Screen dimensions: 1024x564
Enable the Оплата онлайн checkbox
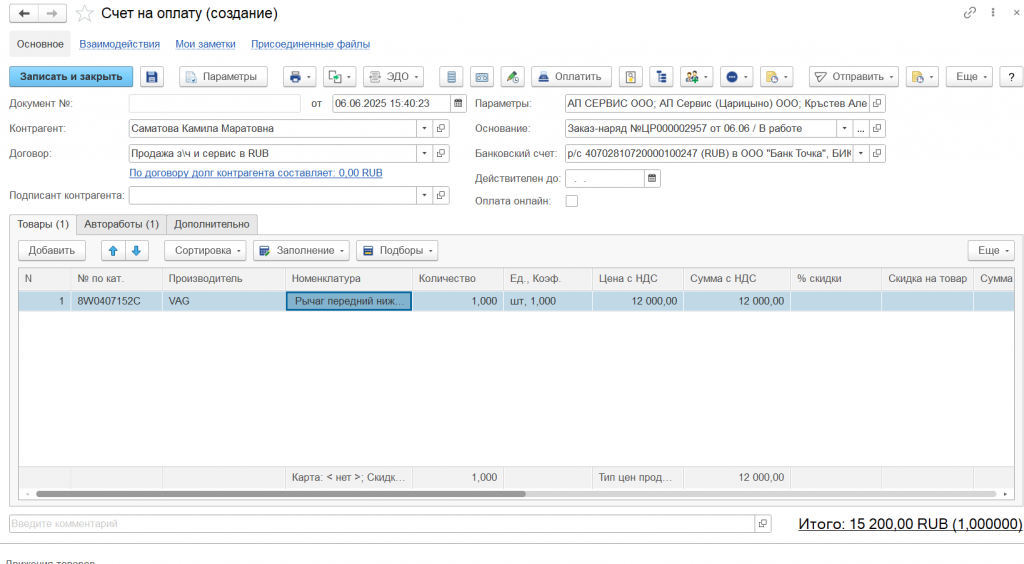pos(572,201)
